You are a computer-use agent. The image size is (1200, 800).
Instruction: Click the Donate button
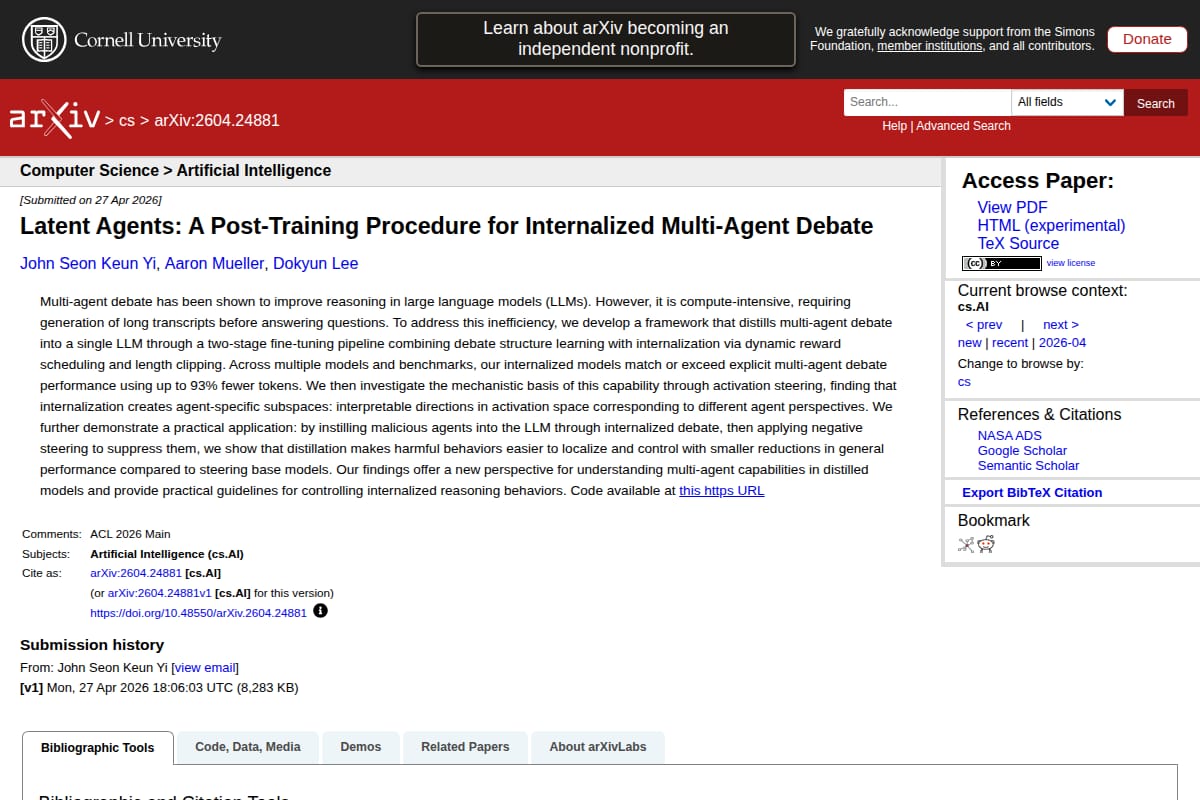click(x=1147, y=39)
